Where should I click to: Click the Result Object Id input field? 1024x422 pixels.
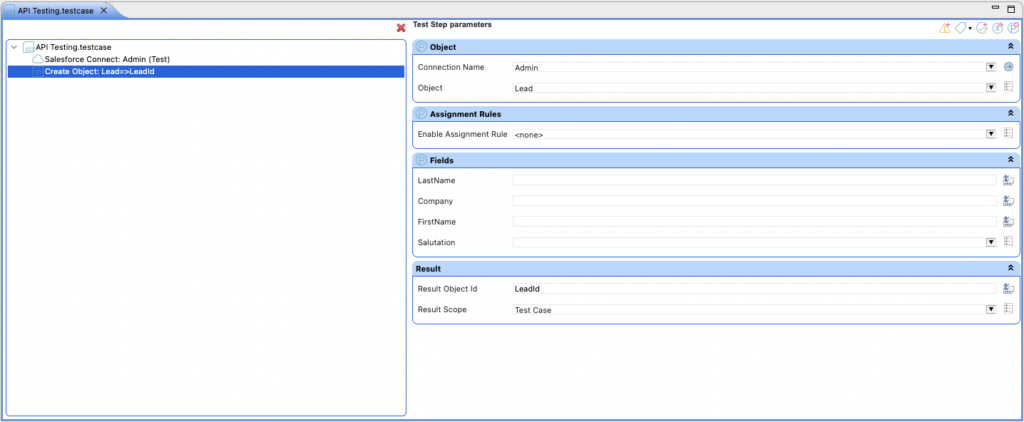(754, 288)
